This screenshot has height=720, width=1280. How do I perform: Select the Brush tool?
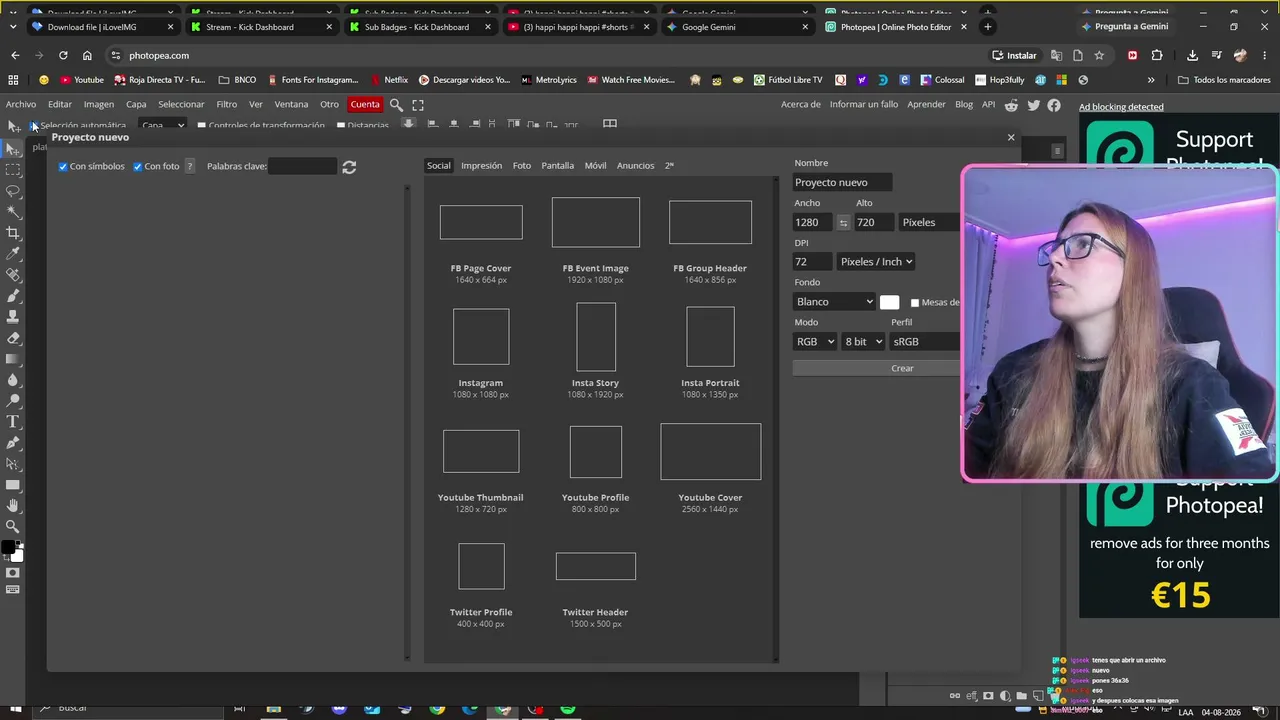click(x=13, y=296)
